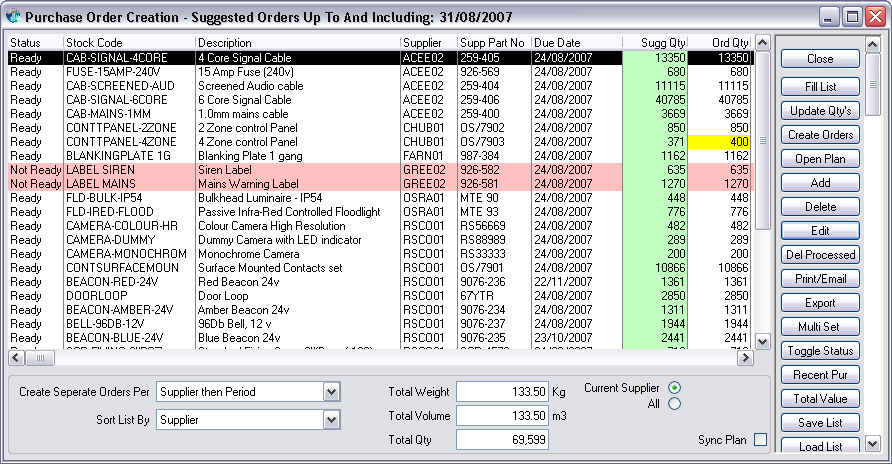Close window with red X button
The height and width of the screenshot is (464, 892).
tap(874, 17)
